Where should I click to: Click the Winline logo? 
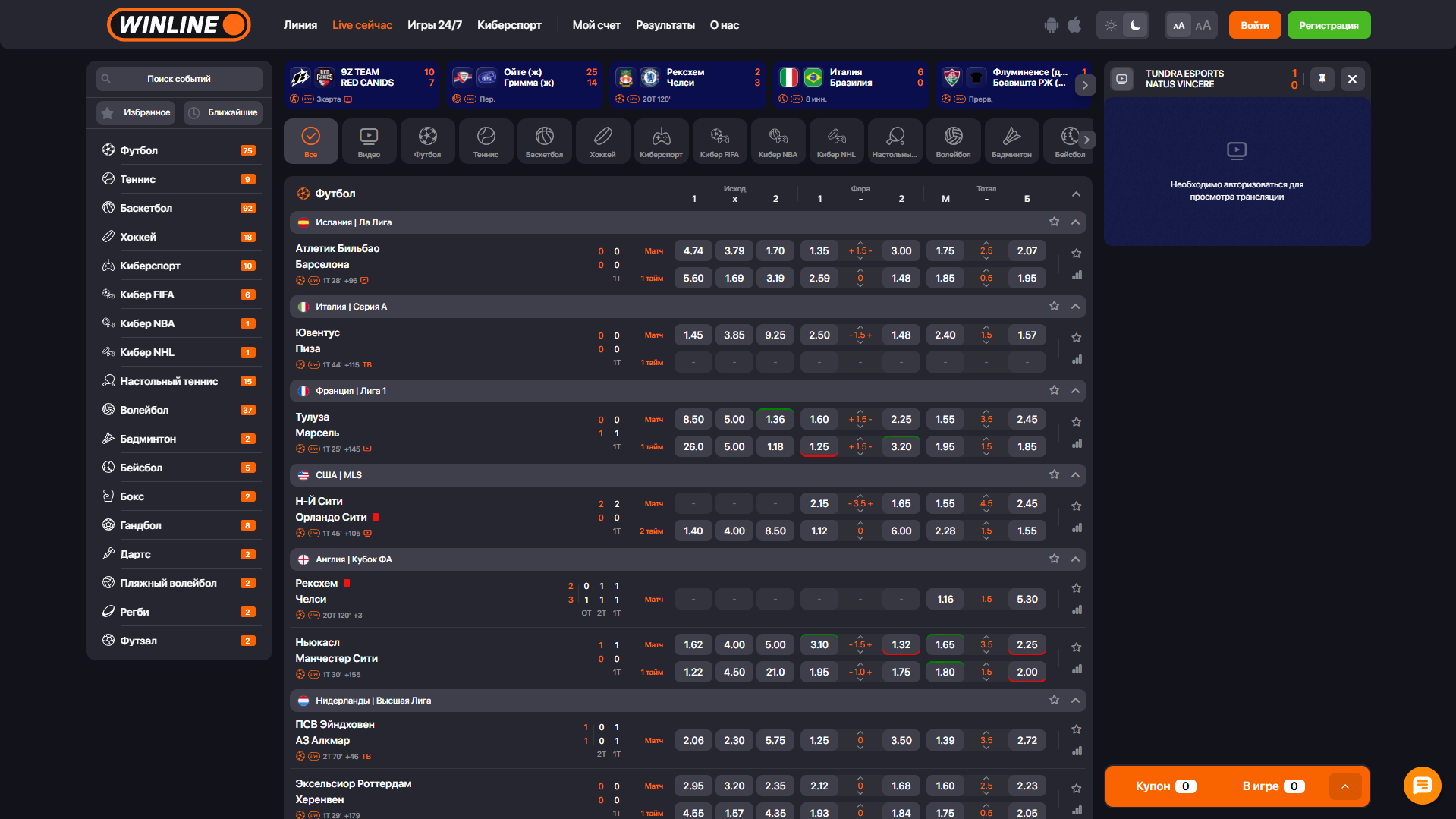(179, 24)
